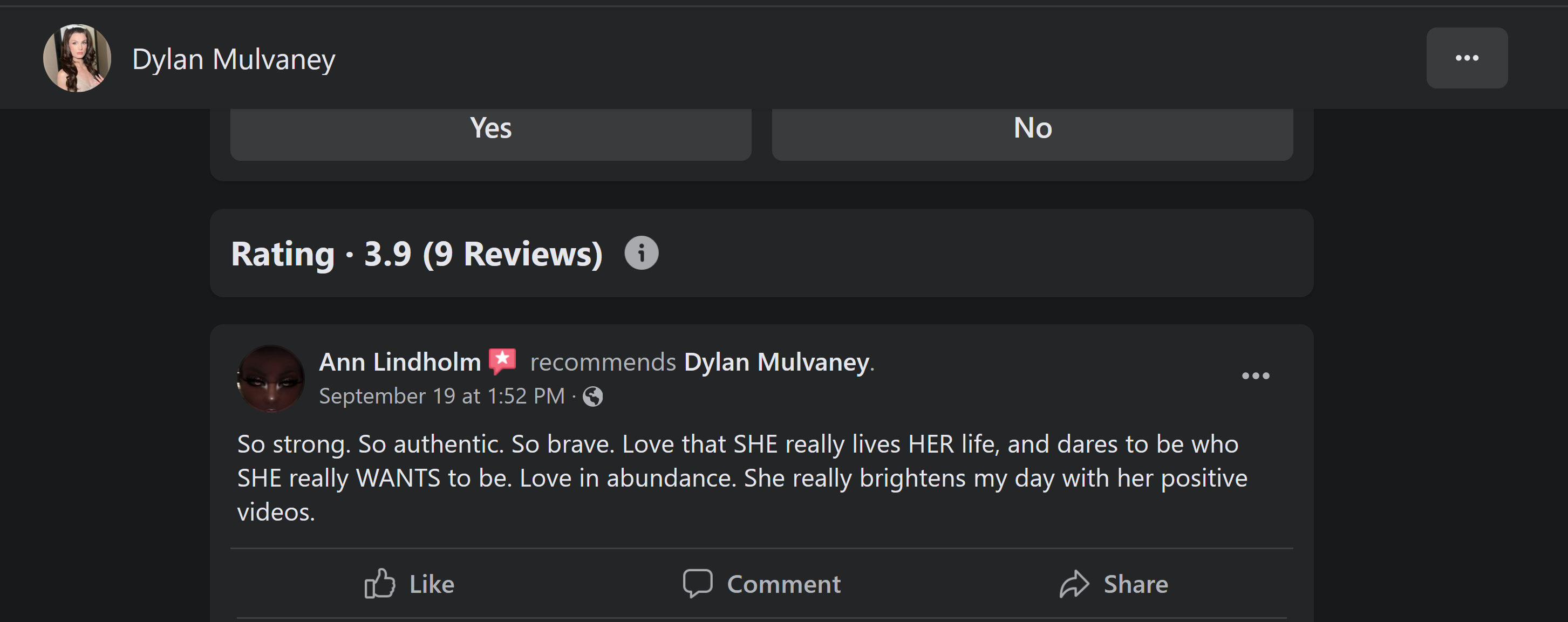Open the page options three-dot menu
The height and width of the screenshot is (622, 1568).
click(x=1467, y=58)
